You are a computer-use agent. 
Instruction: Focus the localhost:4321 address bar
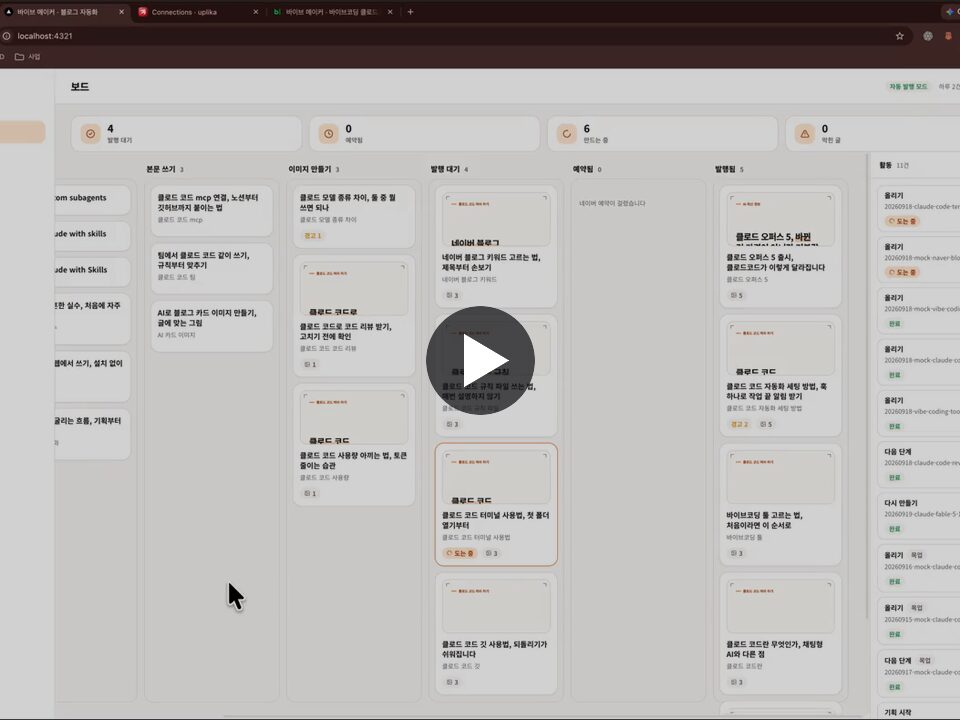pyautogui.click(x=450, y=36)
